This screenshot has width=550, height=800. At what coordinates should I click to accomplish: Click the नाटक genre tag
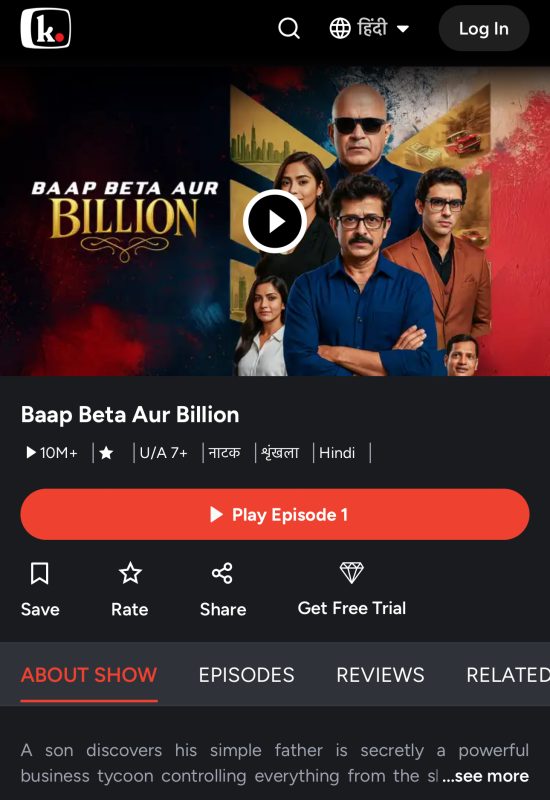pos(224,453)
